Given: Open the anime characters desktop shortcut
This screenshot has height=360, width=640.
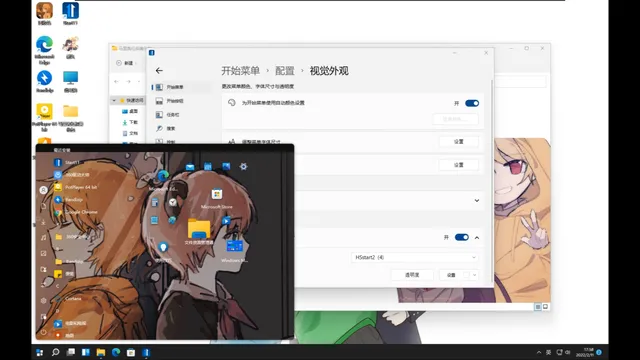Looking at the screenshot, I should 70,47.
